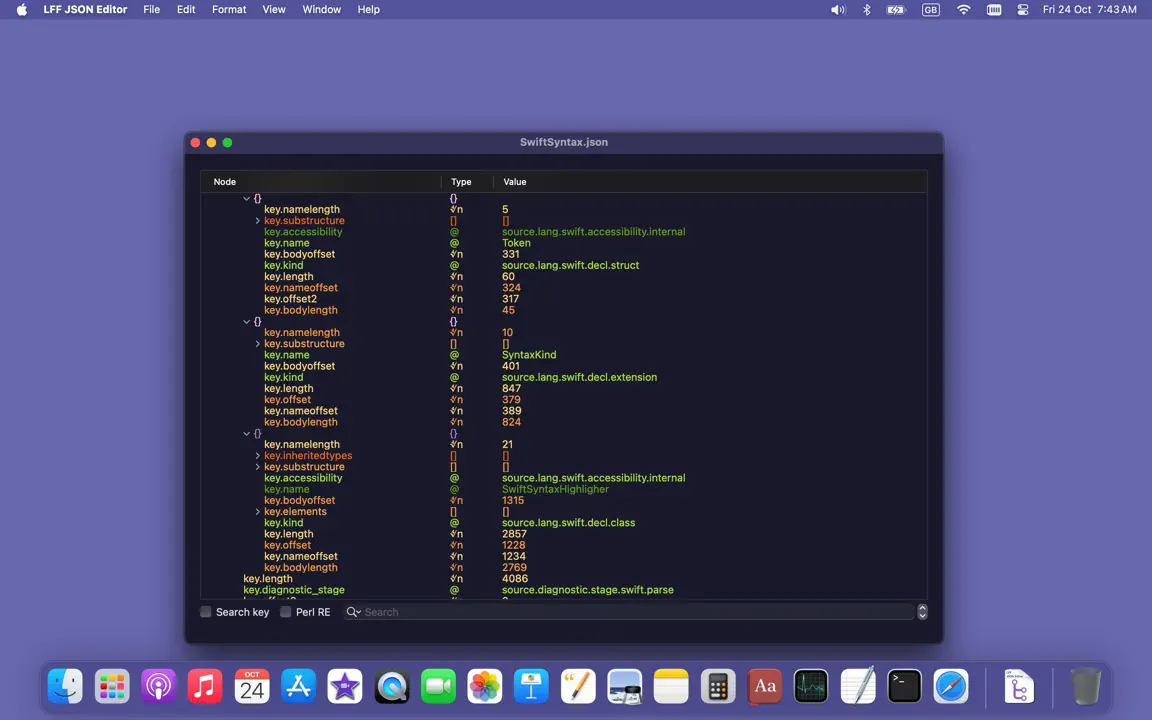Launch Calculator from the dock

tap(718, 686)
